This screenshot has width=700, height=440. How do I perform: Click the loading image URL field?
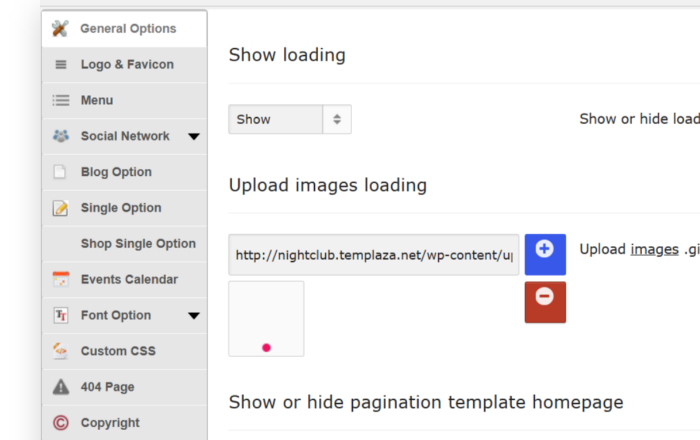click(374, 255)
